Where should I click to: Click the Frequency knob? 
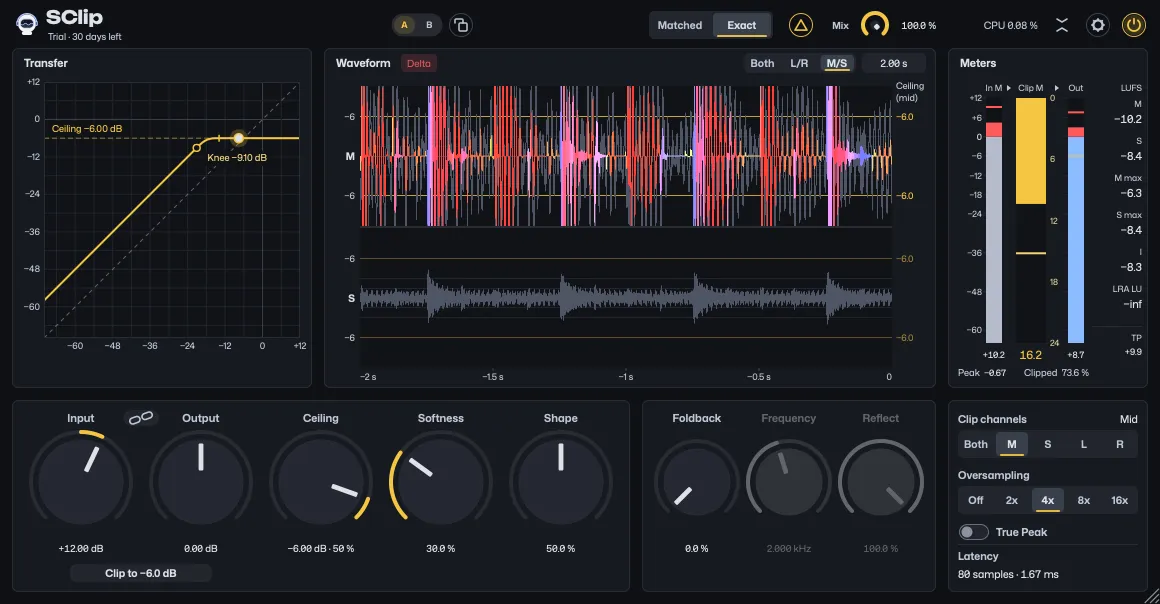tap(789, 482)
